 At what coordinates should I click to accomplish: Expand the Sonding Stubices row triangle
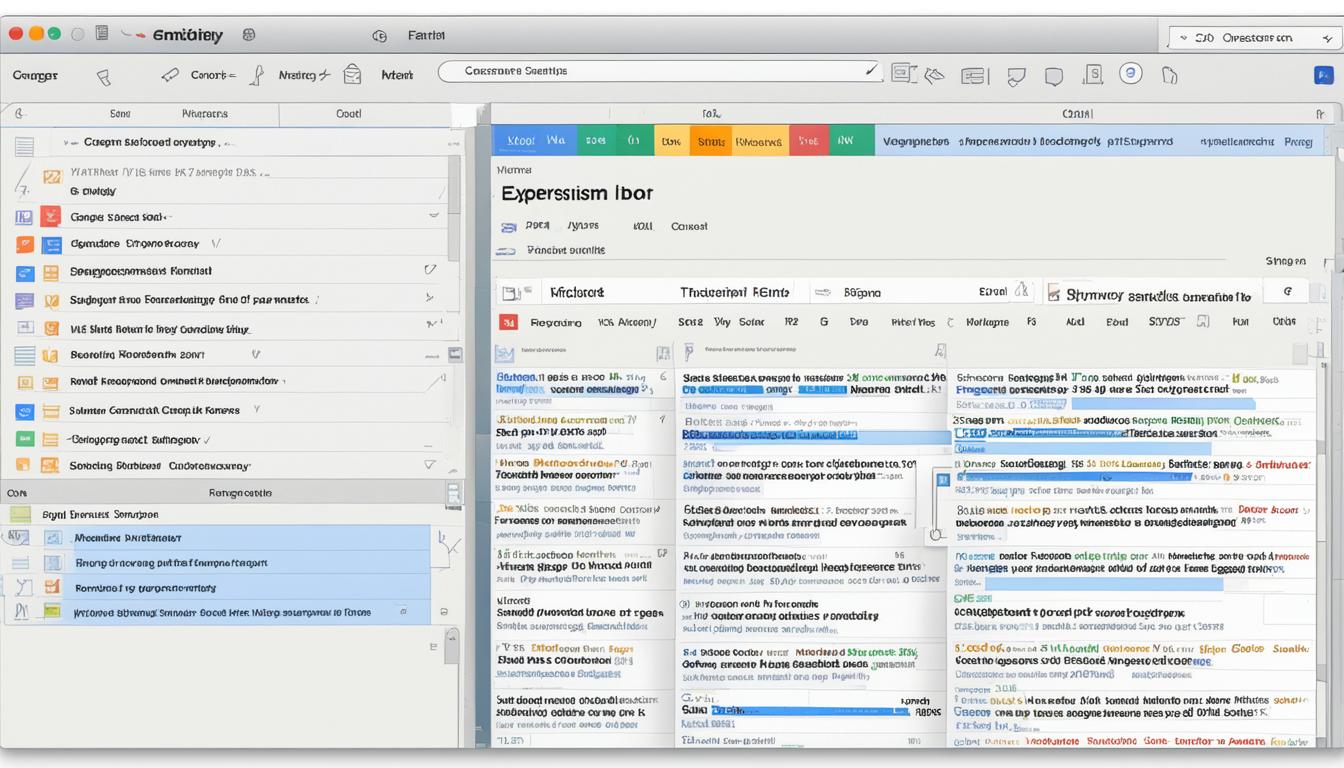tap(430, 465)
